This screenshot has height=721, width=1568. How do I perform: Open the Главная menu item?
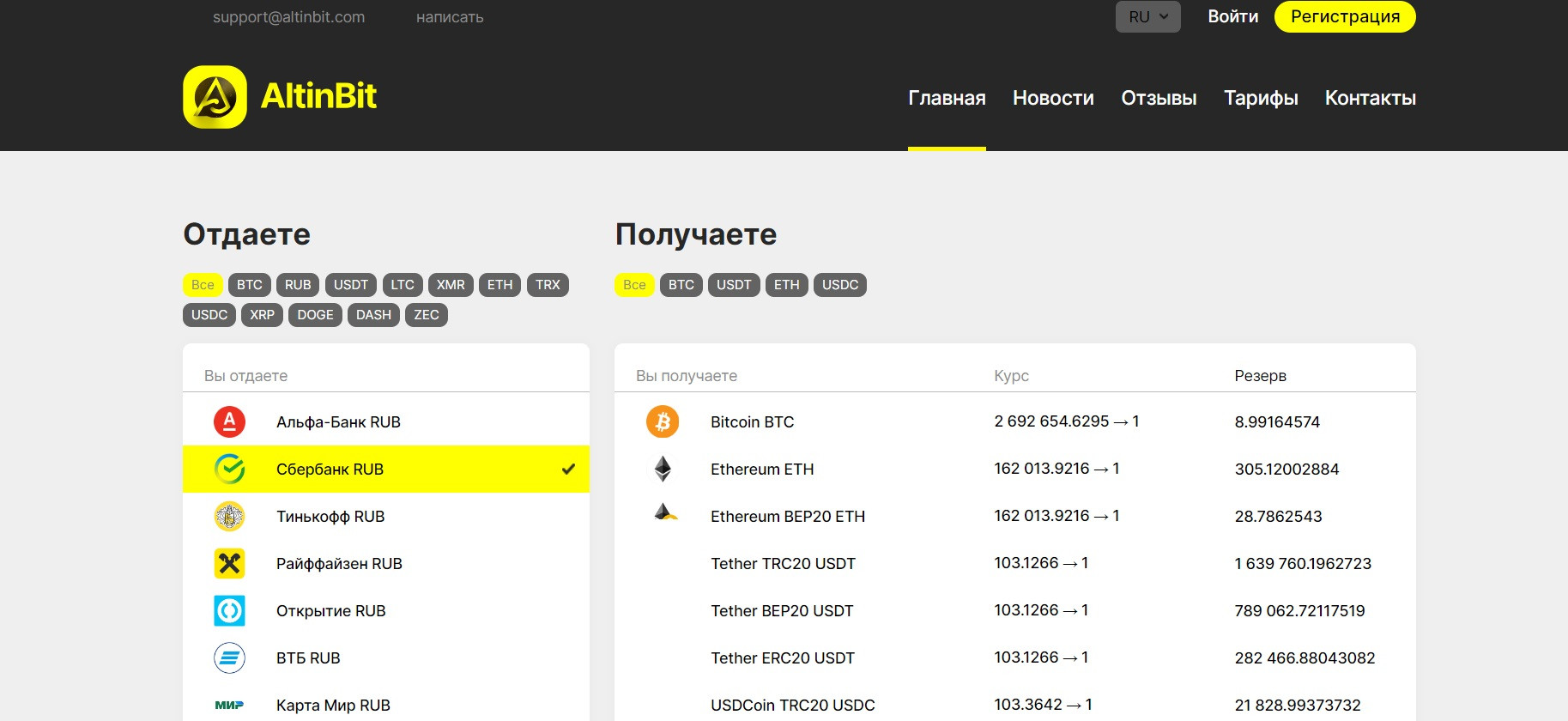point(947,98)
